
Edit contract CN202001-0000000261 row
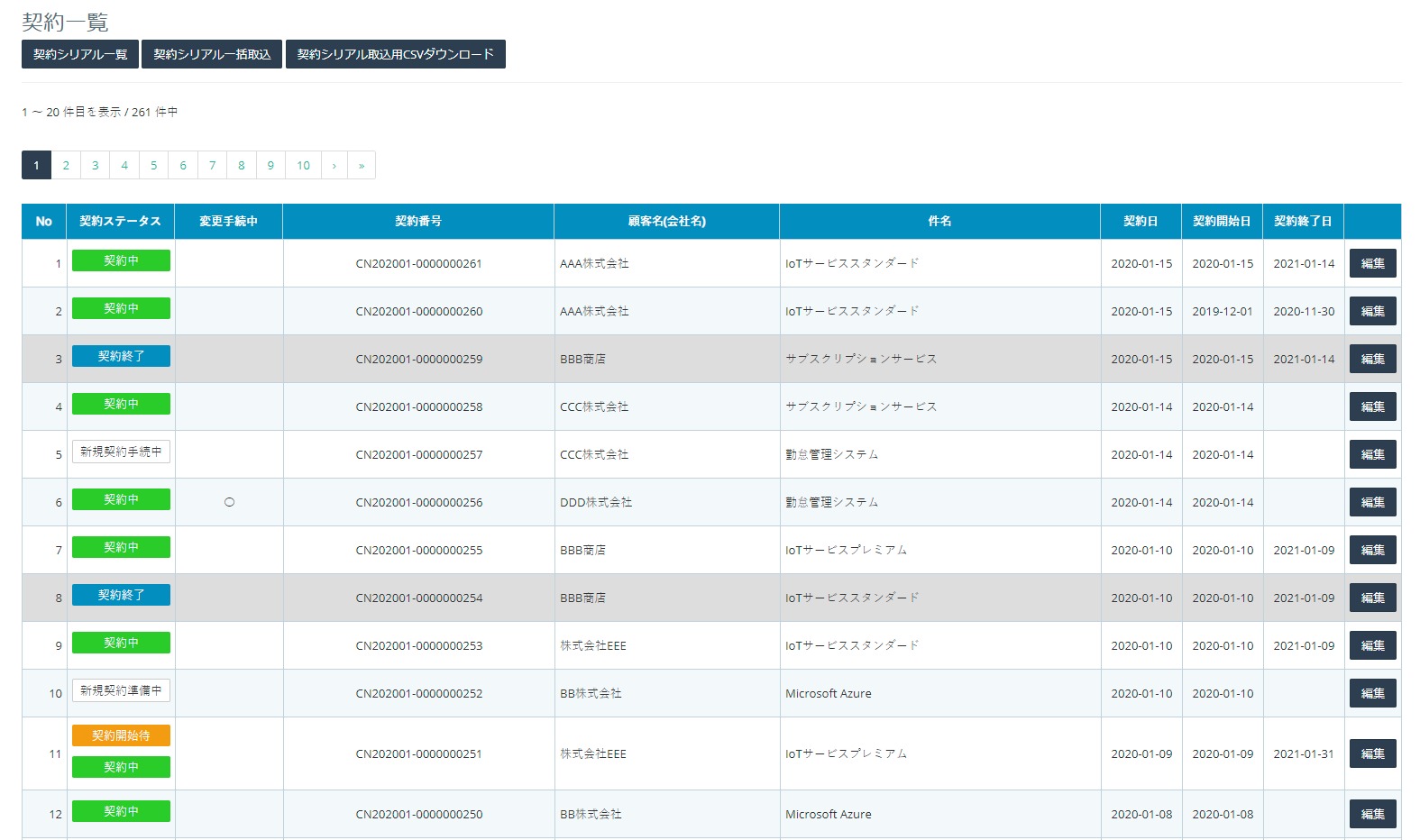click(1372, 263)
